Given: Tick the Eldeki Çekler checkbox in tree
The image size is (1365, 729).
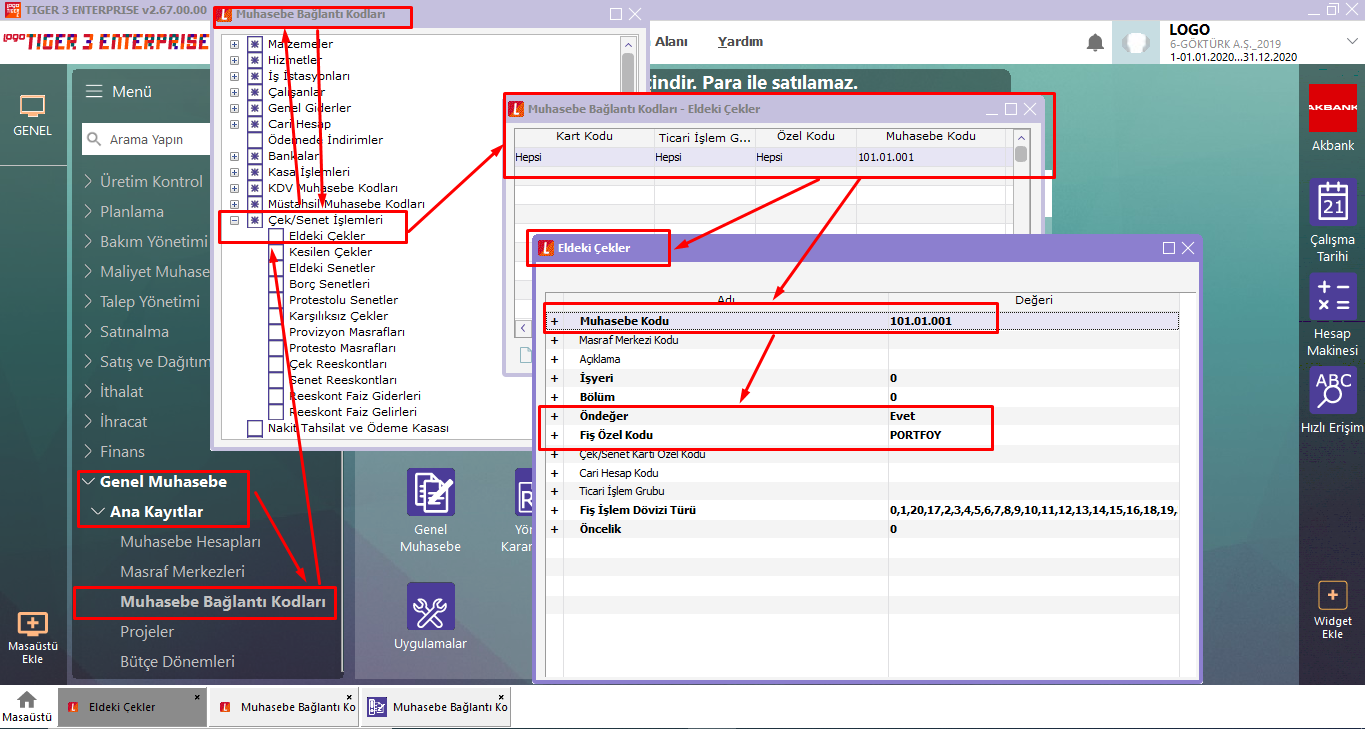Looking at the screenshot, I should 275,236.
